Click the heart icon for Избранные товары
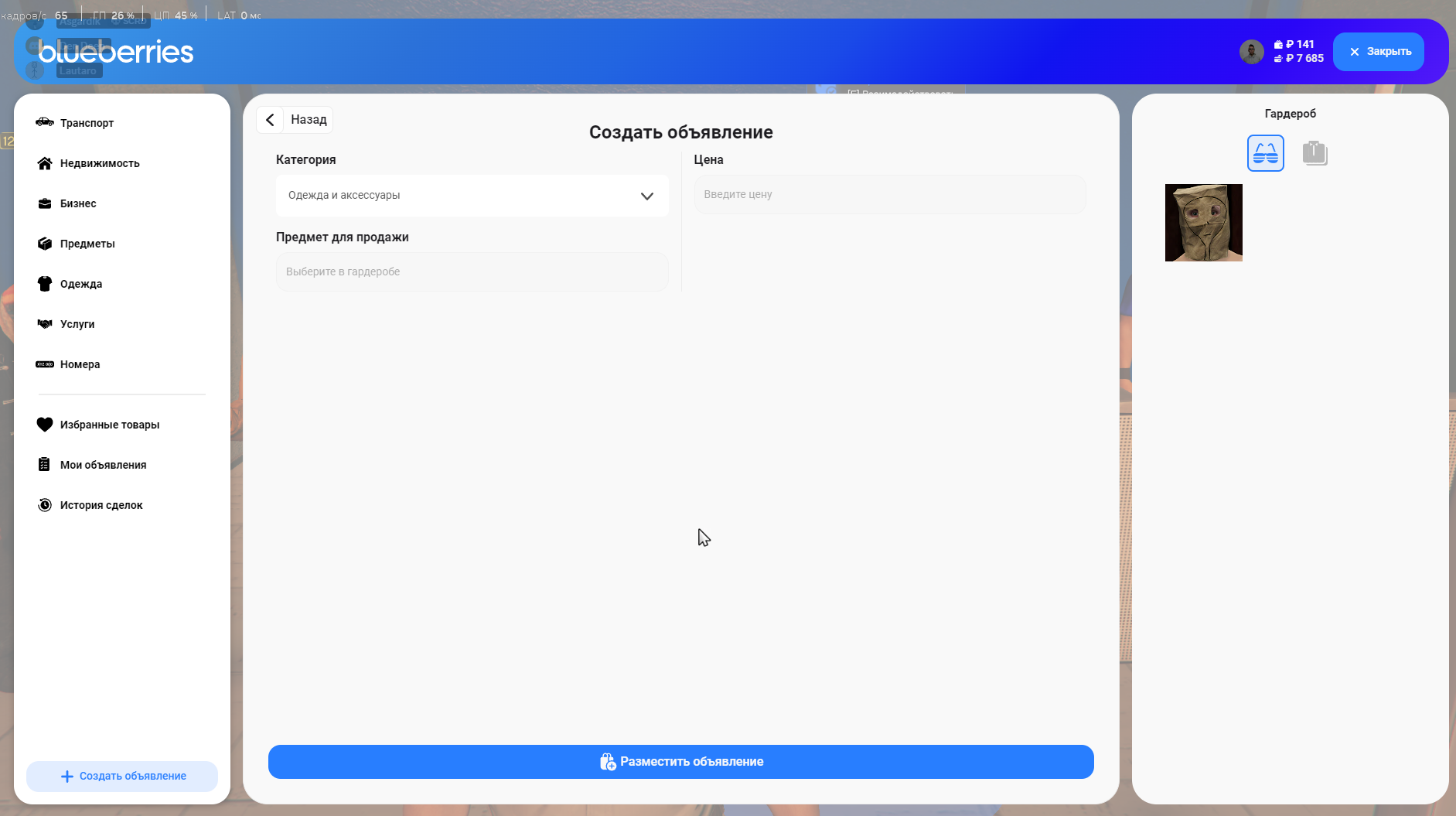Screen dimensions: 1456x816 point(45,425)
